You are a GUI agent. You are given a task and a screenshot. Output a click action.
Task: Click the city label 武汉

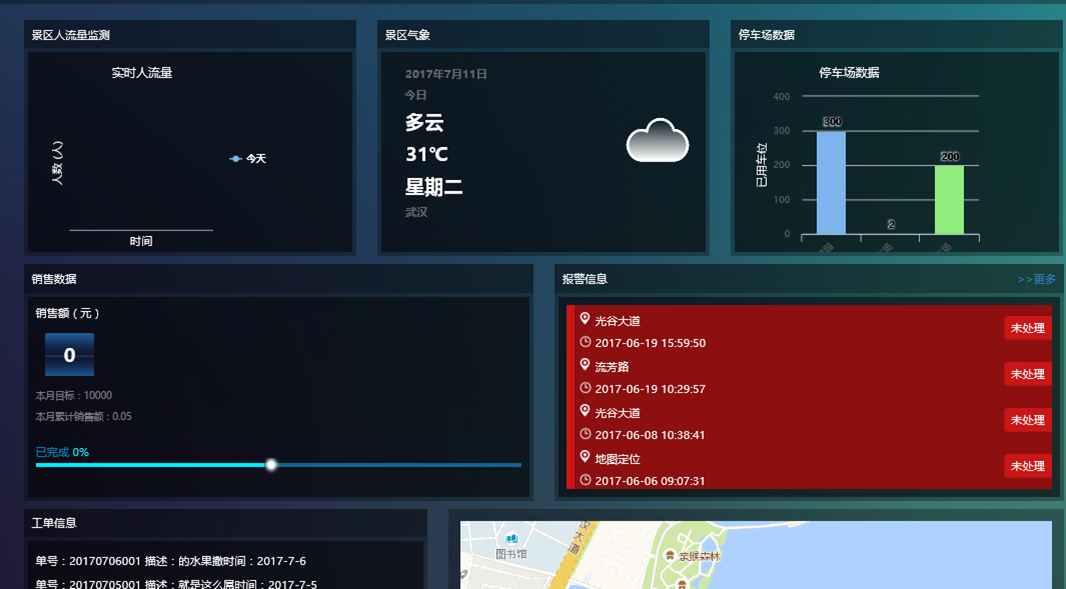pos(416,212)
